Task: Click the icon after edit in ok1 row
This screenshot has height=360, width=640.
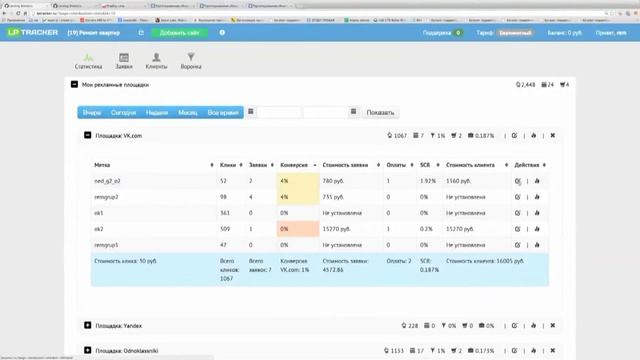Action: point(537,213)
